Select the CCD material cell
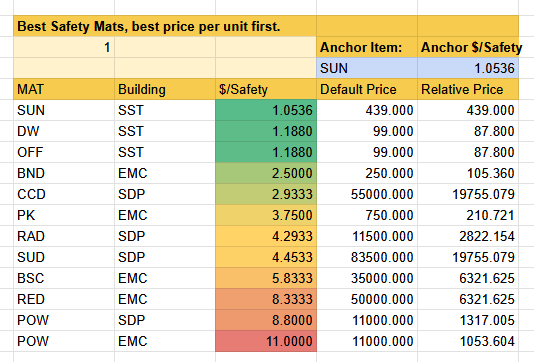This screenshot has height=362, width=534. [x=64, y=194]
